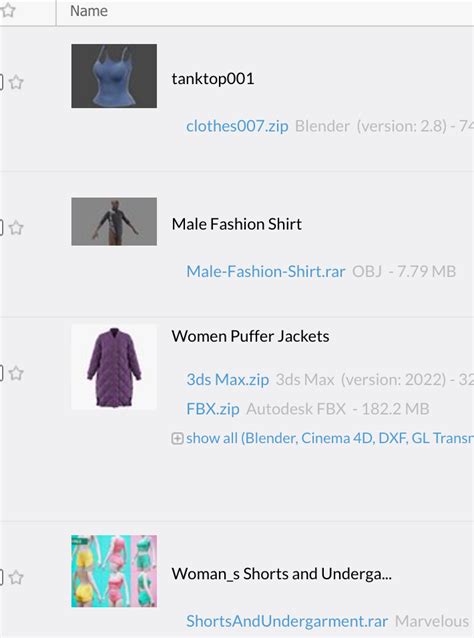Star the Woman_s Shorts and Undergarment item
474x638 pixels.
pos(16,577)
